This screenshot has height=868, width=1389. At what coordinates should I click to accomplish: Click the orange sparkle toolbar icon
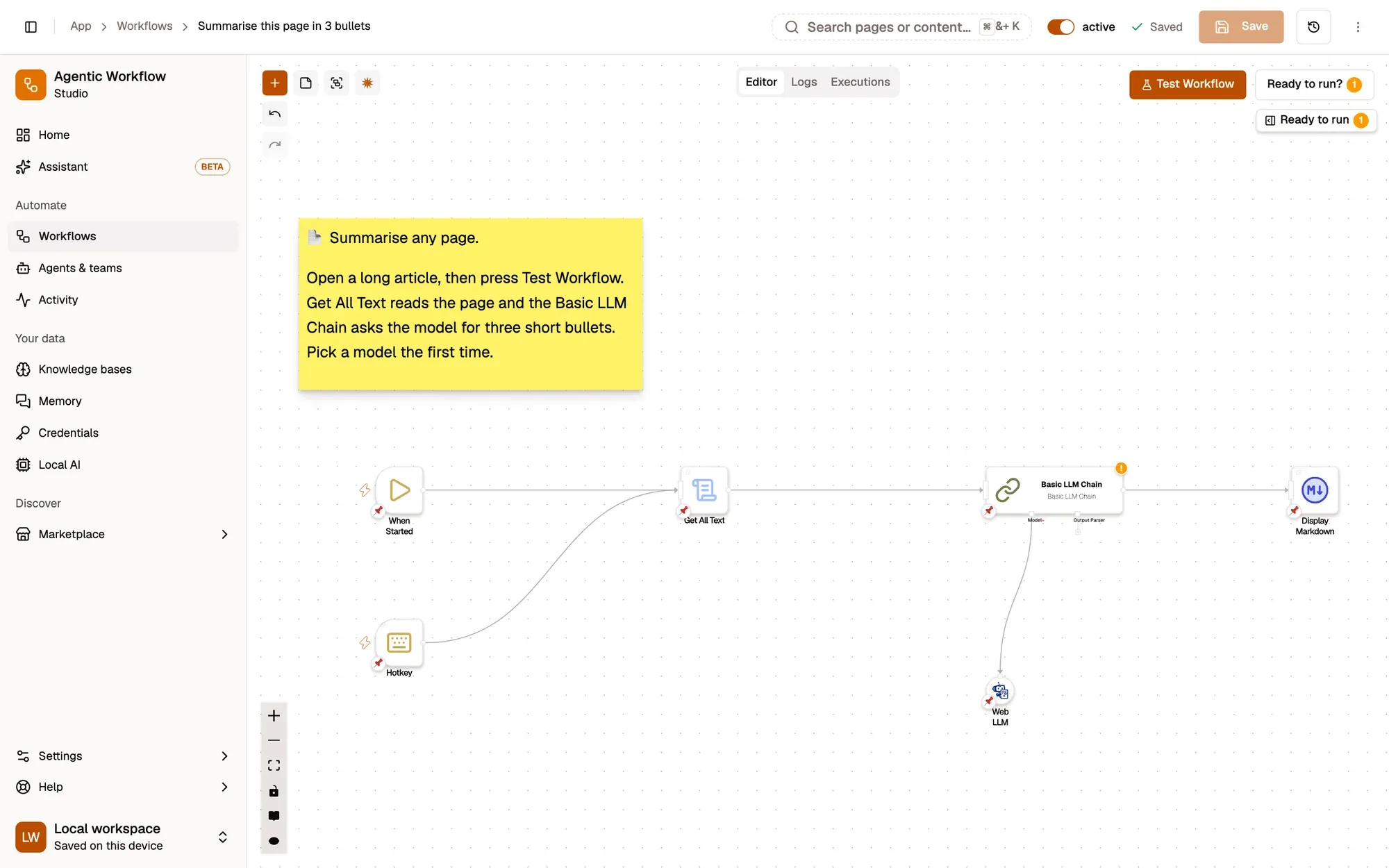tap(367, 83)
